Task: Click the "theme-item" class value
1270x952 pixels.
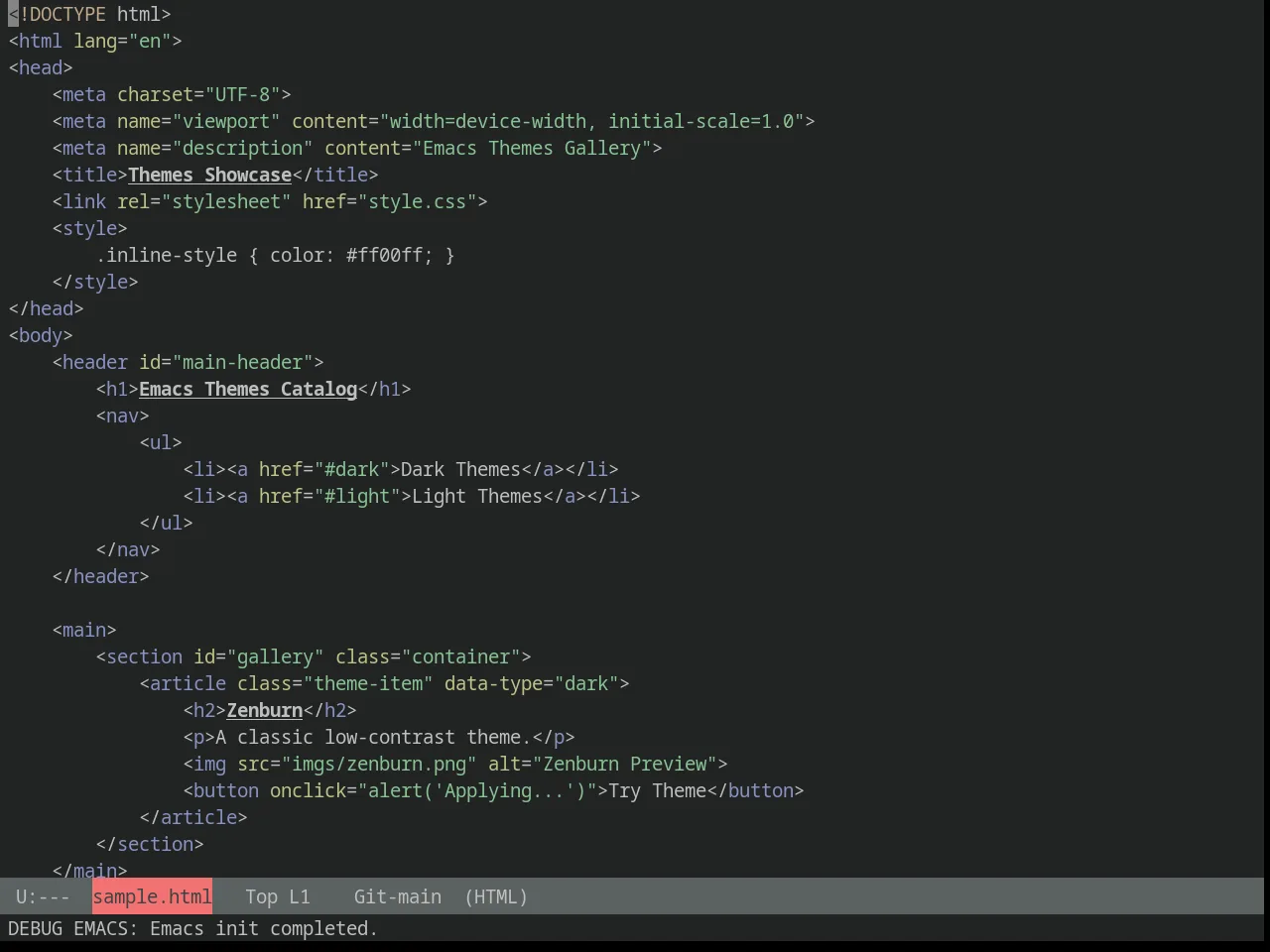Action: click(368, 683)
